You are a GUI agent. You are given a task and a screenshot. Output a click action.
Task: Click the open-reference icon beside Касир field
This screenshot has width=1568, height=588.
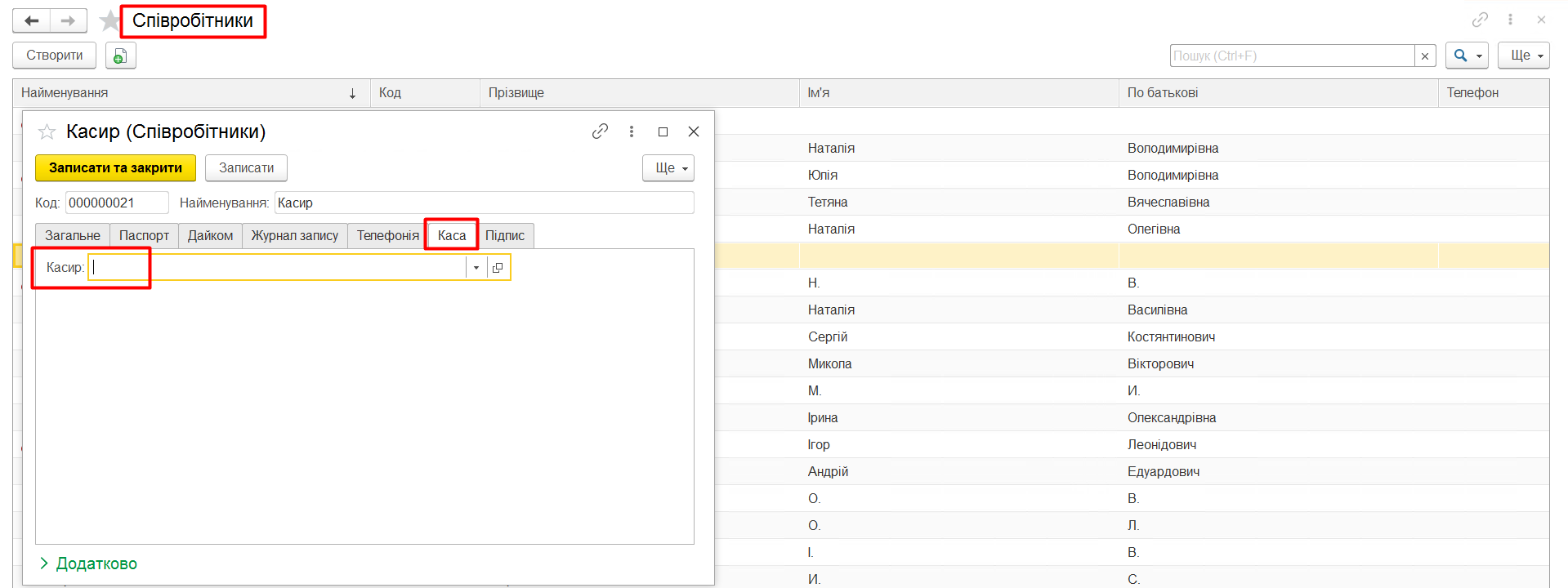pos(498,268)
